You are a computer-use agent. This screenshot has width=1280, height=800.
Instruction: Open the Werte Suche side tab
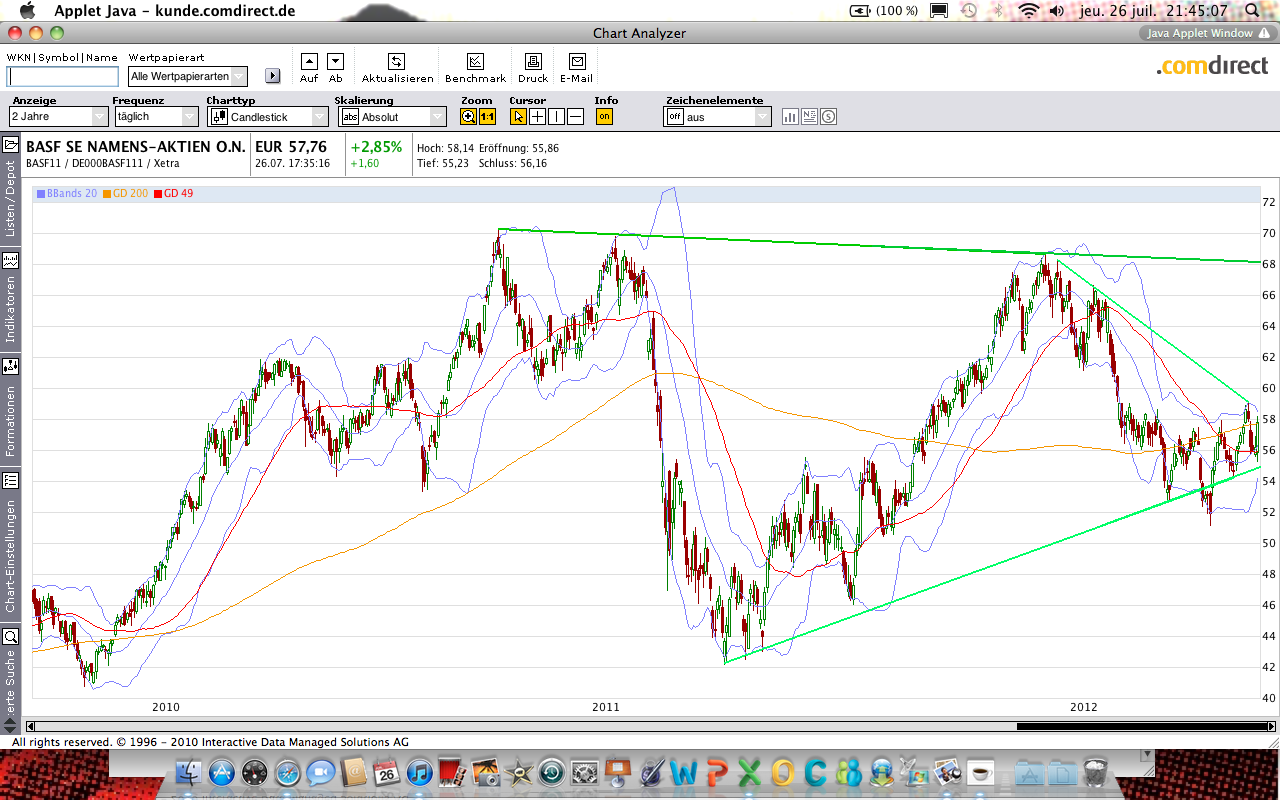click(x=11, y=672)
